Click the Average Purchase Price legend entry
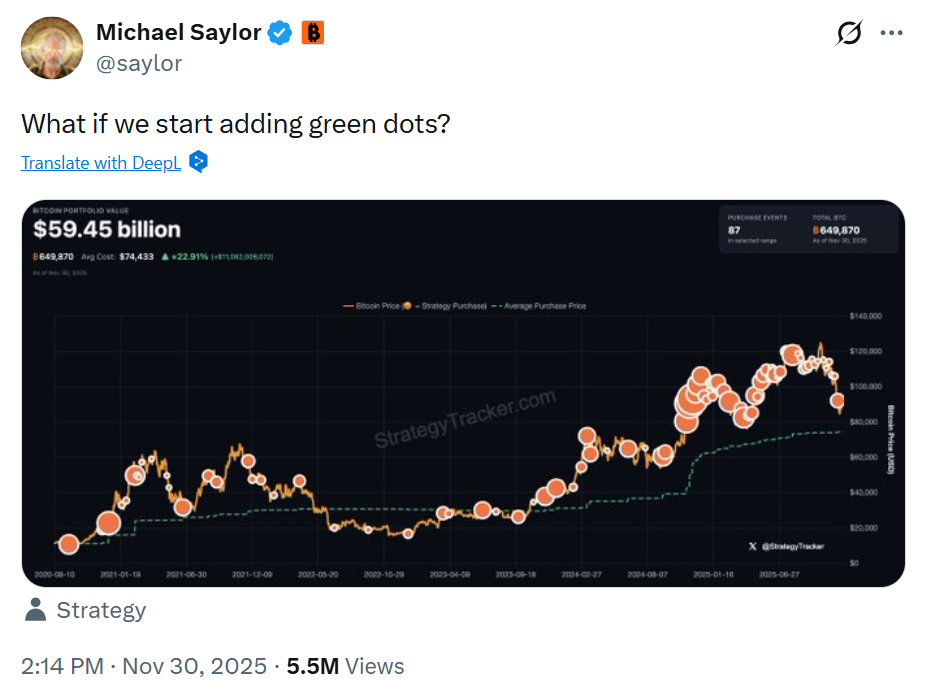 coord(540,305)
